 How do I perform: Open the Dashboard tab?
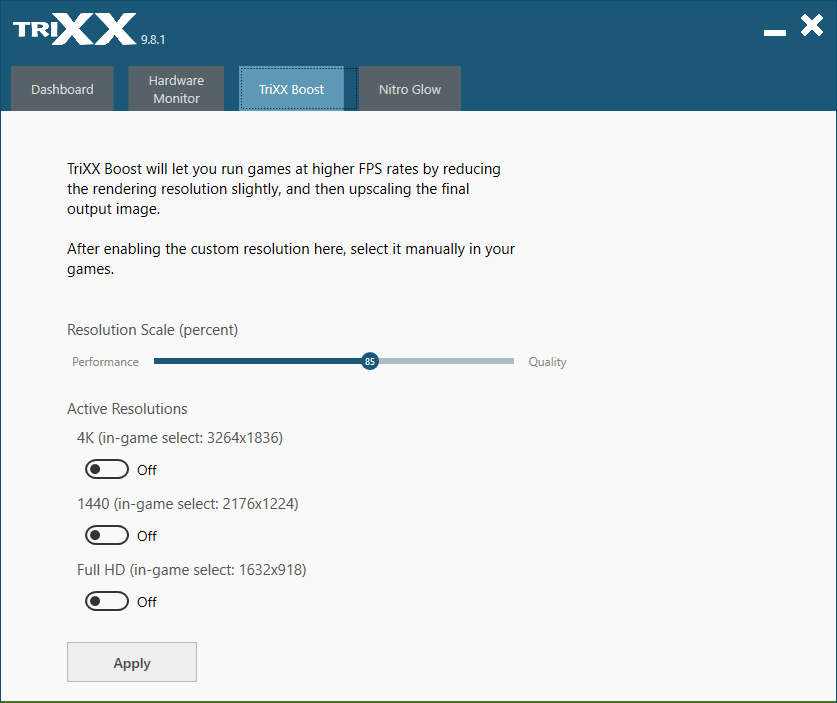click(x=62, y=89)
